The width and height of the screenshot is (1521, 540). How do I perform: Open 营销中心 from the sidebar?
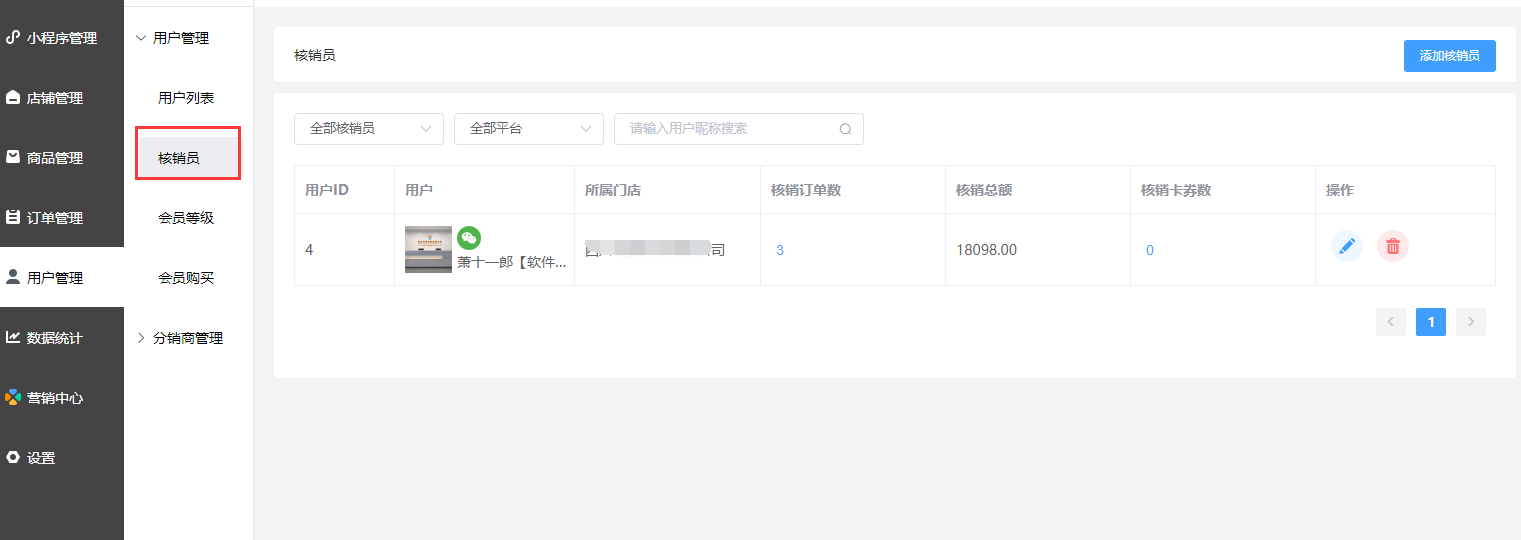54,398
